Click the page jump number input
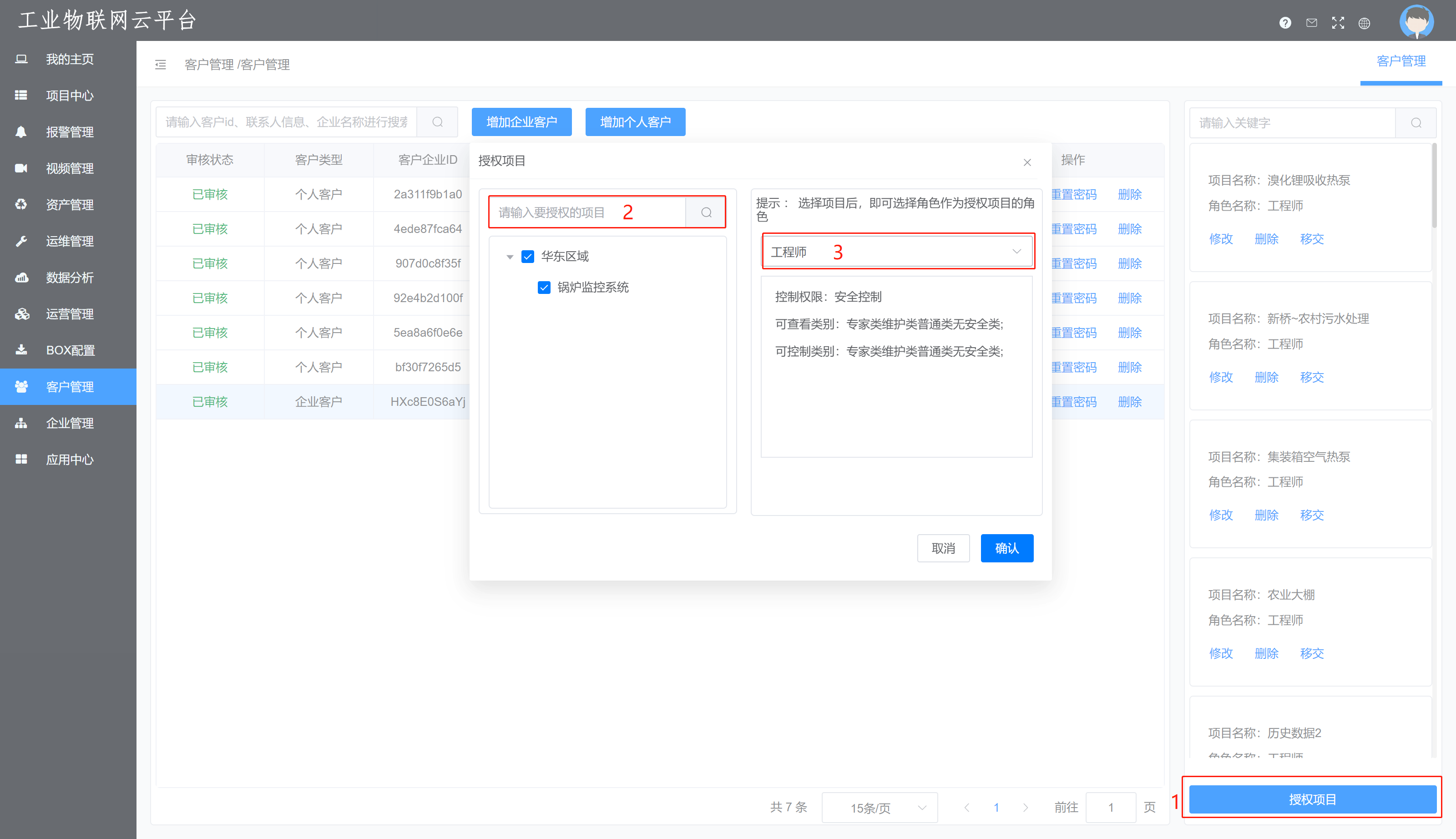The image size is (1456, 839). [1110, 808]
